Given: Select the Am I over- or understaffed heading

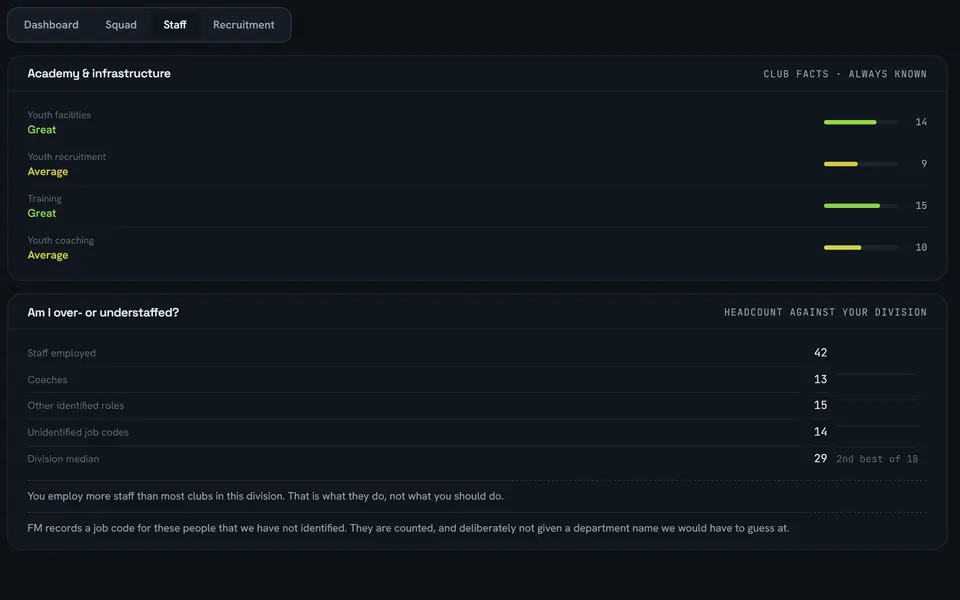Looking at the screenshot, I should point(103,313).
